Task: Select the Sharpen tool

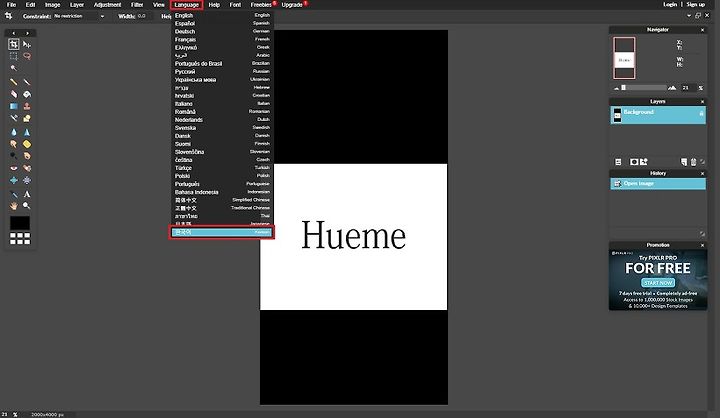Action: (x=27, y=132)
